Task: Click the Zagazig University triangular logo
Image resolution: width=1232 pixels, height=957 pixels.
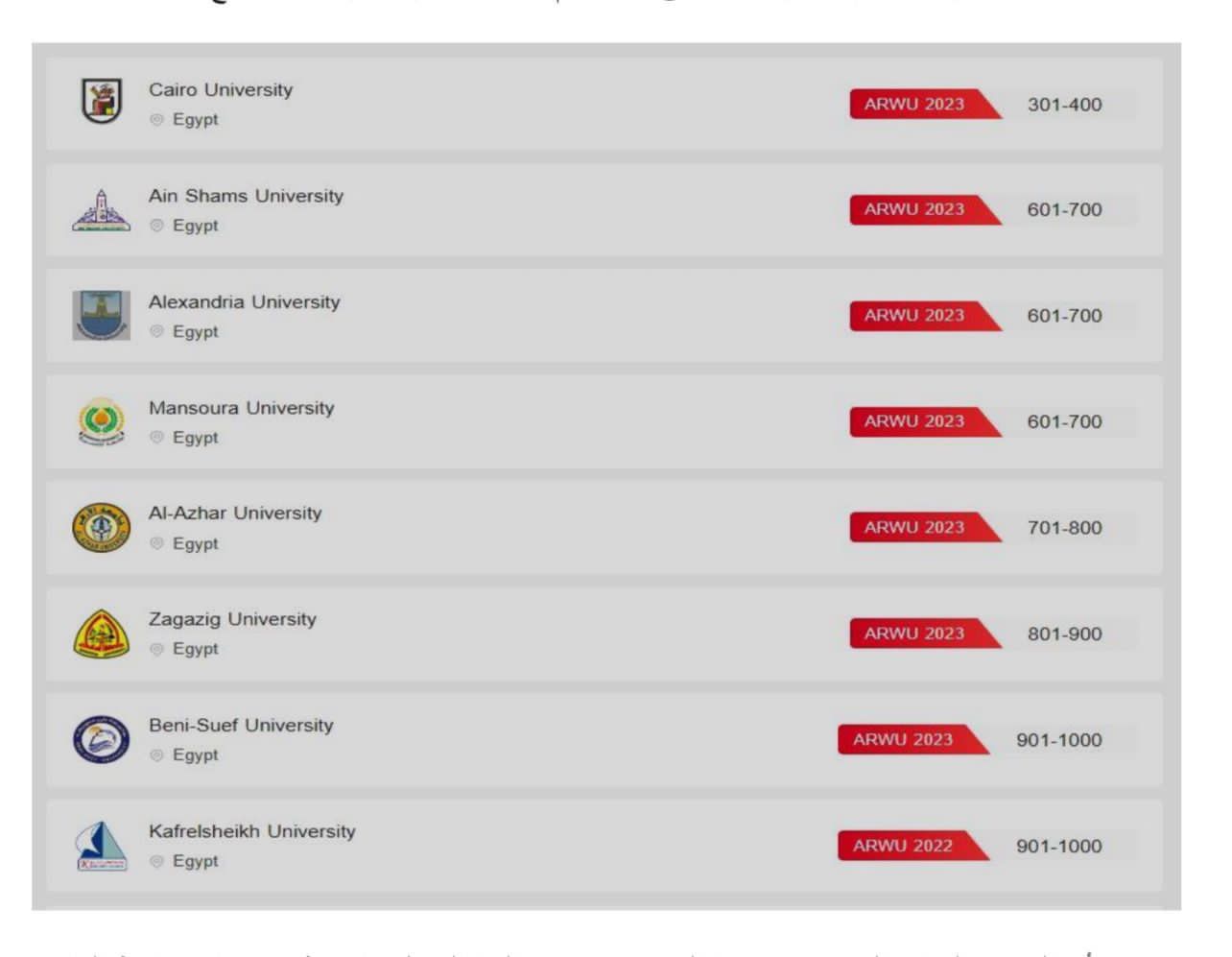Action: click(x=101, y=634)
